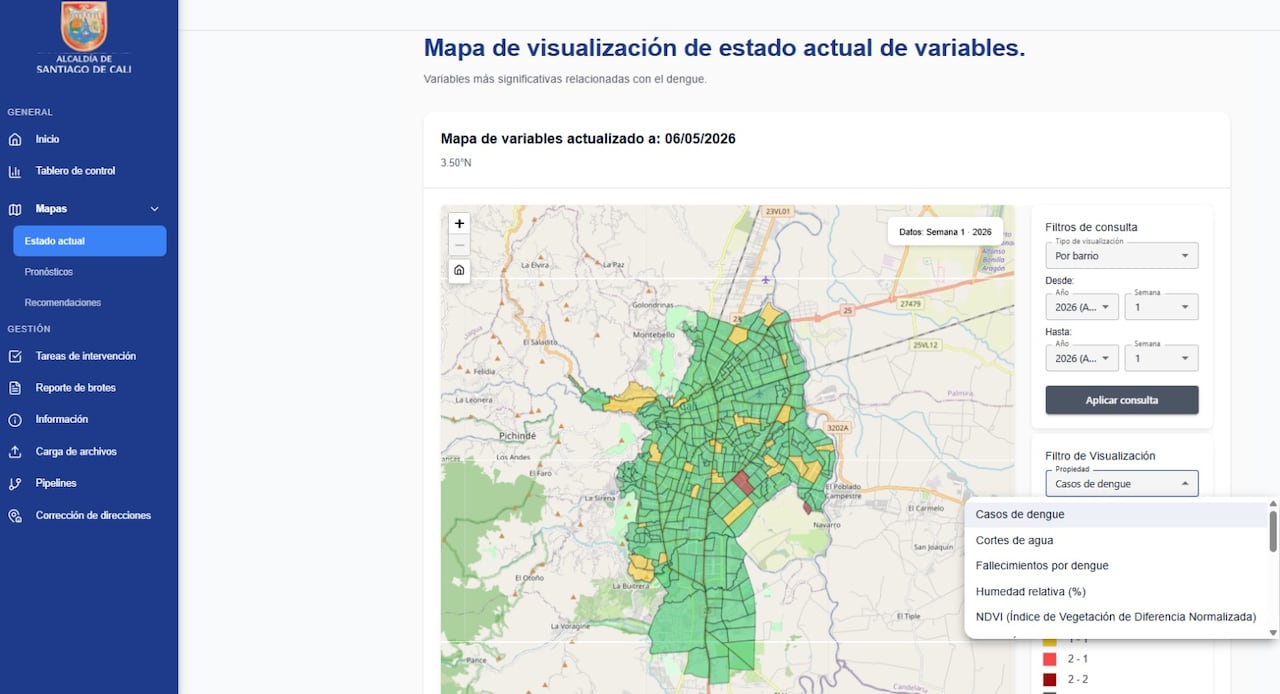Click the Datos: Semana 1 - 2026 label
Image resolution: width=1280 pixels, height=694 pixels.
(x=945, y=232)
